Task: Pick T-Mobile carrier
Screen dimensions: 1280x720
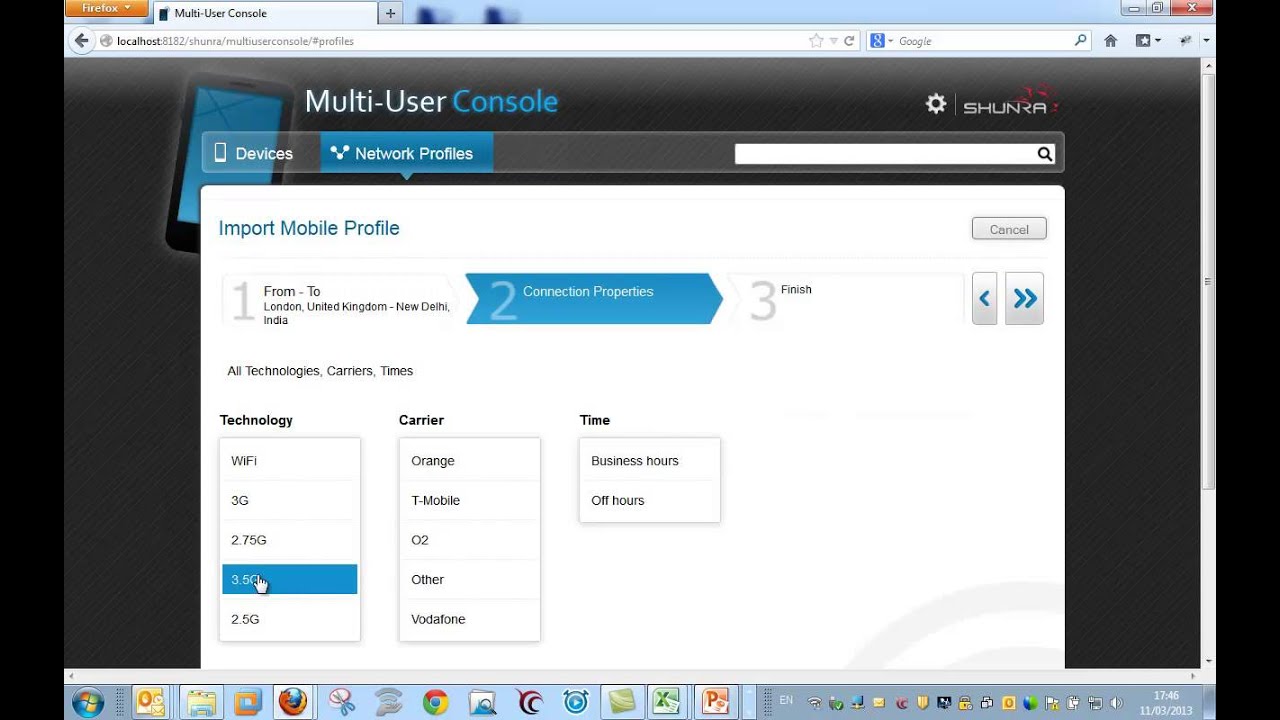Action: 469,500
